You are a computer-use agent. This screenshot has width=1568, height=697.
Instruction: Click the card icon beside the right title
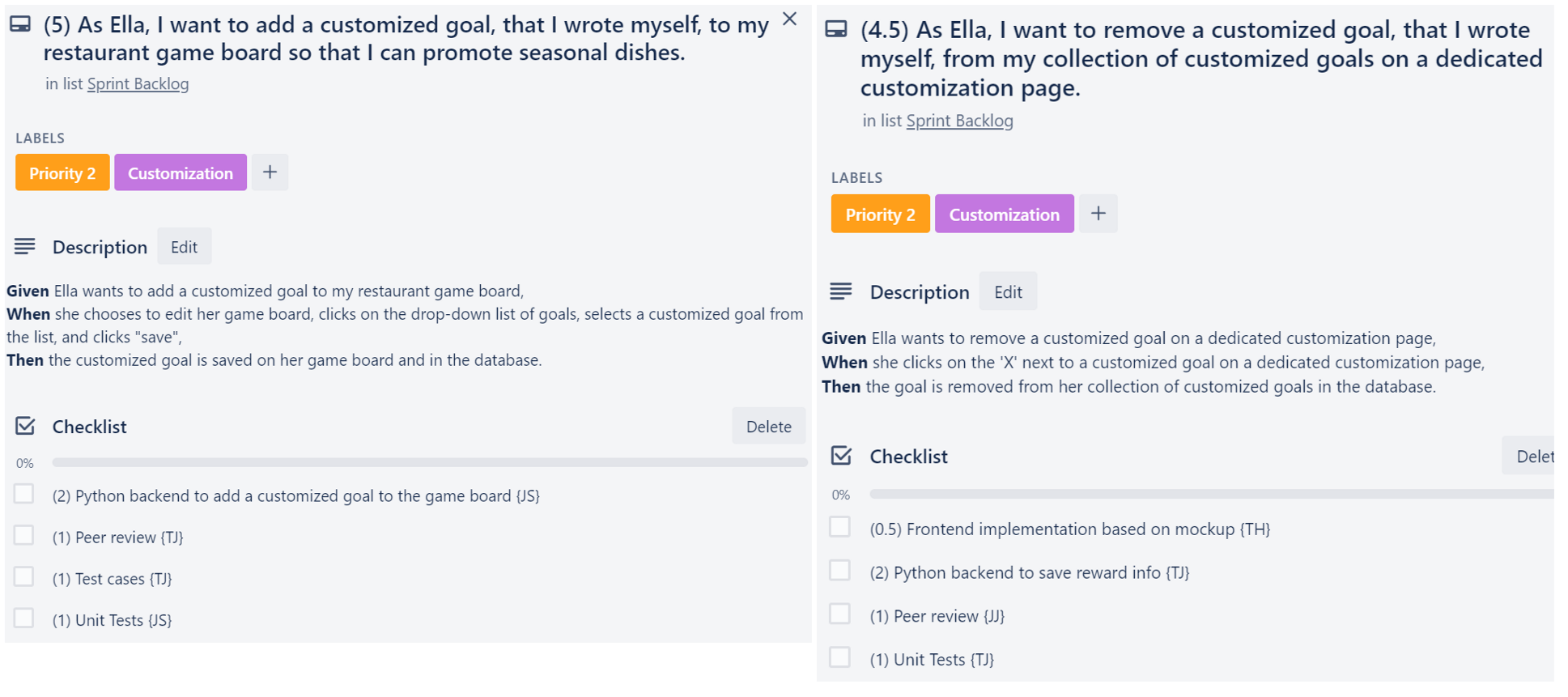click(x=836, y=30)
